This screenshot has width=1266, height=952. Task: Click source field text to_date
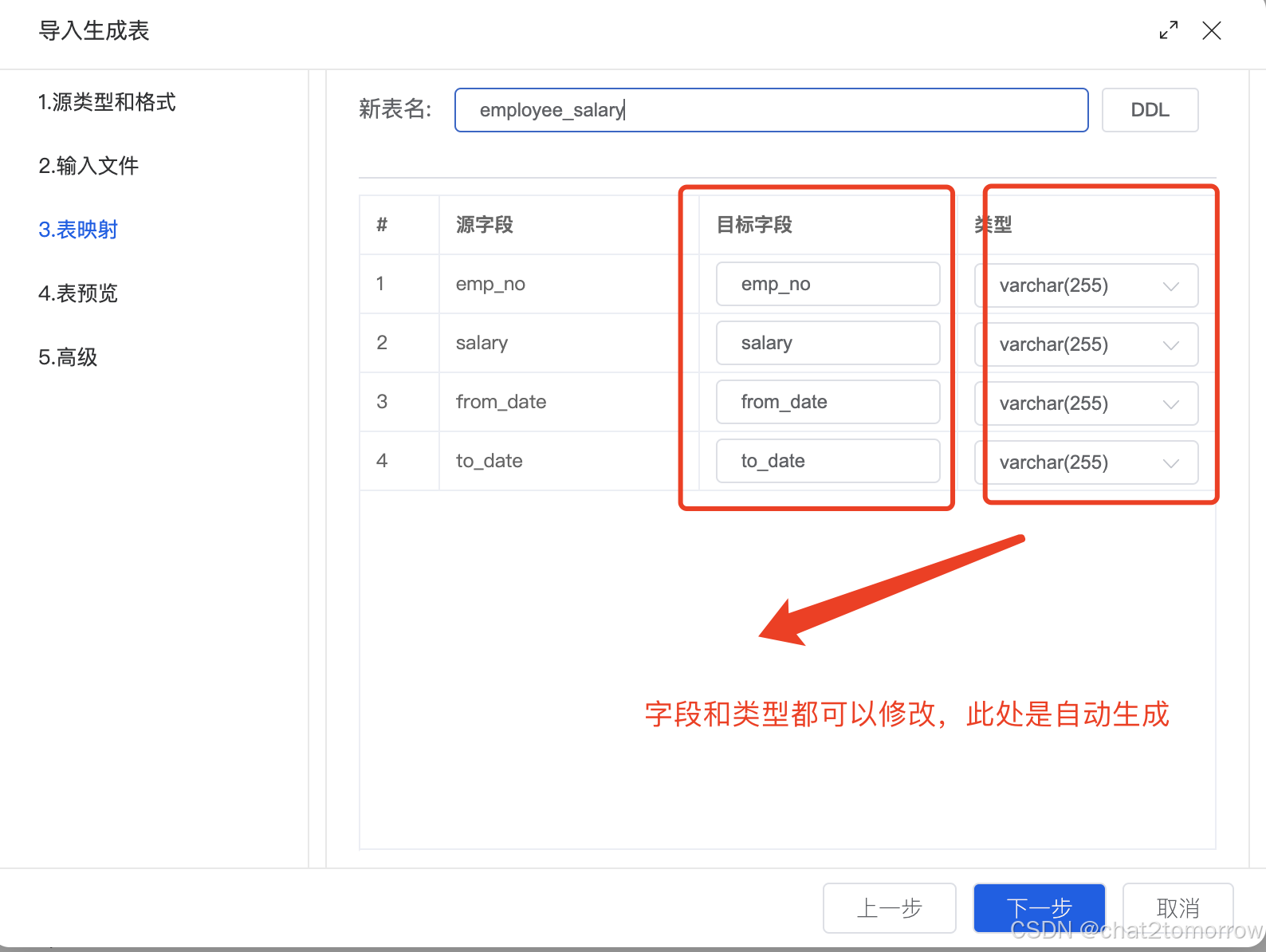489,461
